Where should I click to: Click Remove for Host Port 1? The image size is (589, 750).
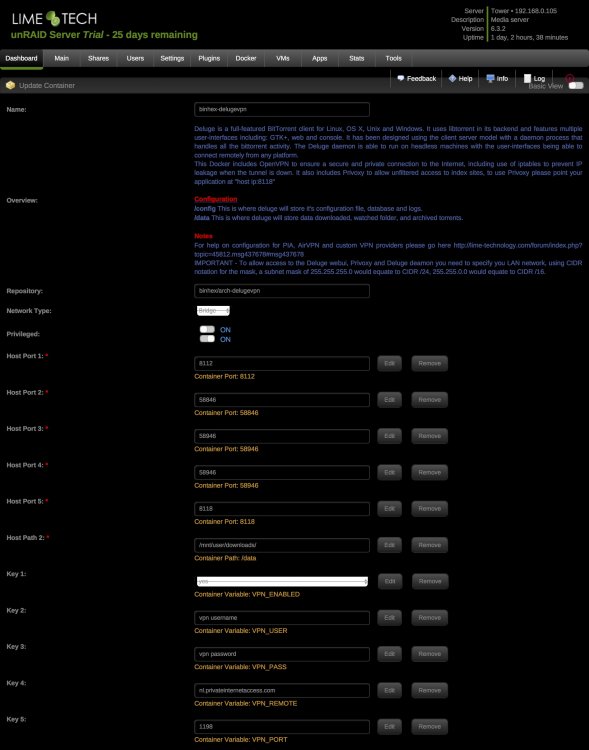click(430, 364)
